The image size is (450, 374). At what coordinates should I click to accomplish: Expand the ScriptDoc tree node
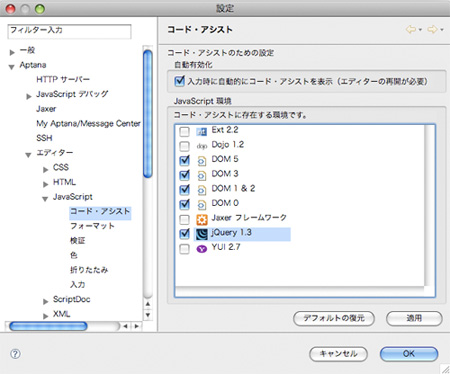point(46,302)
